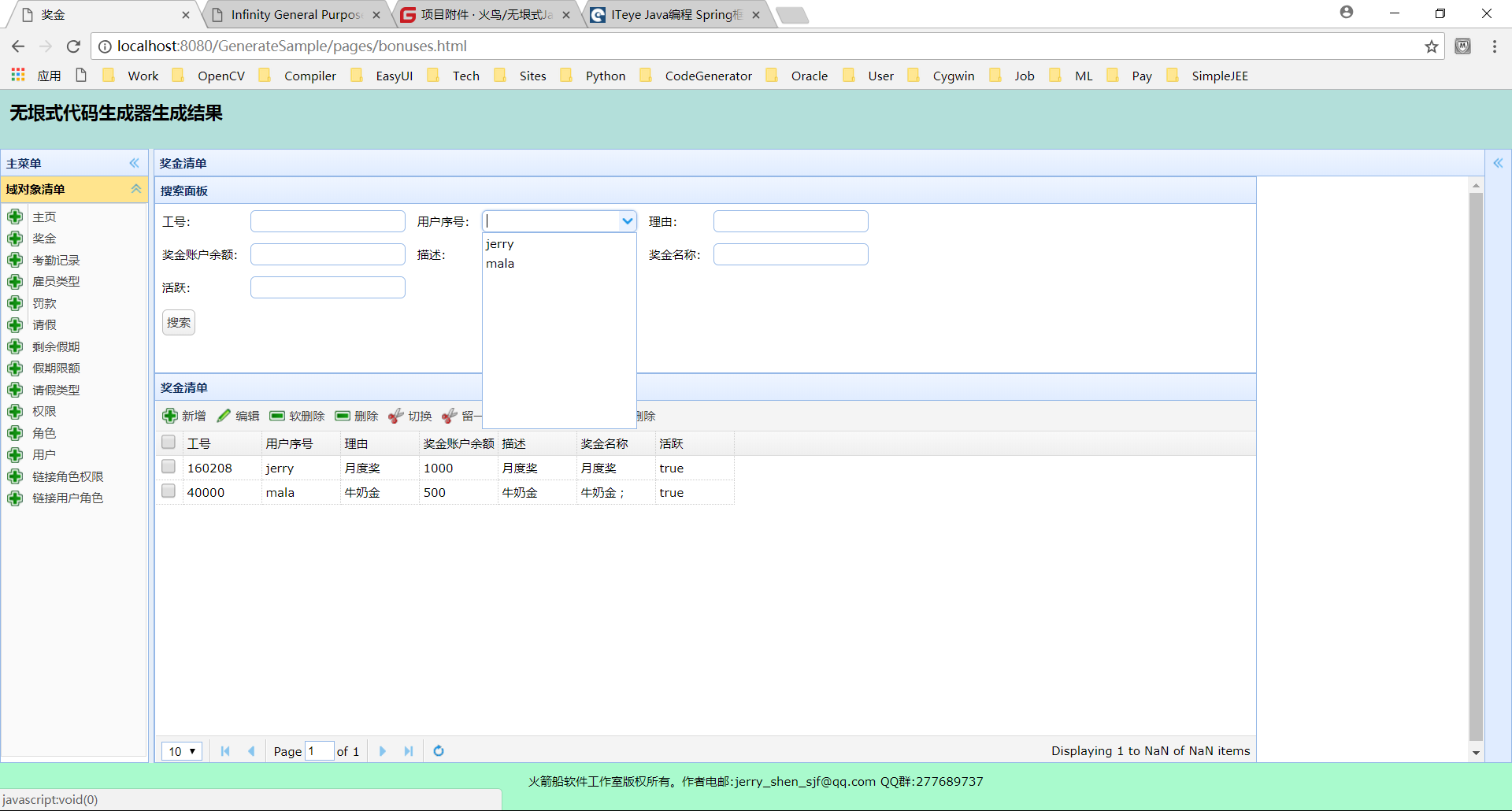The height and width of the screenshot is (811, 1512).
Task: Expand the collapsed right-side panel
Action: [1498, 163]
